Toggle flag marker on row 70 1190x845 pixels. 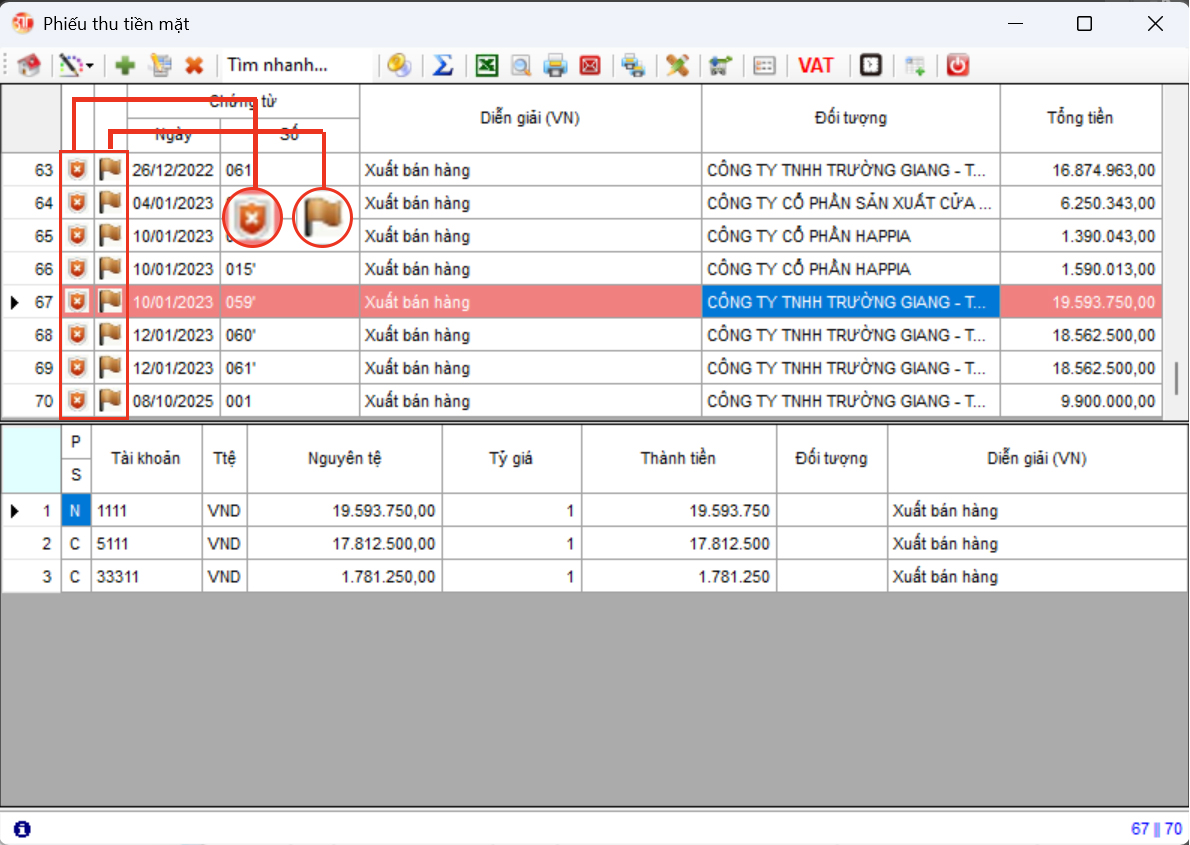(109, 401)
